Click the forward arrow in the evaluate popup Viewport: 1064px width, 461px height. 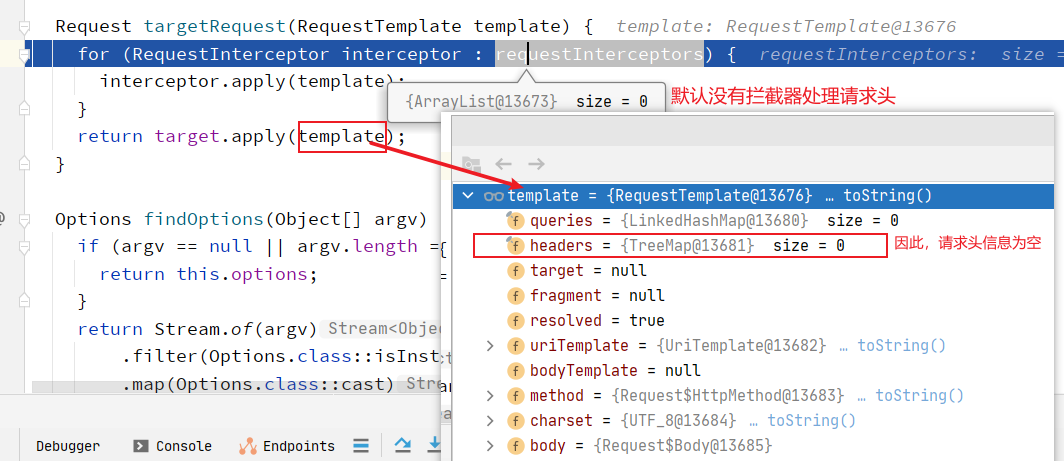(x=536, y=164)
